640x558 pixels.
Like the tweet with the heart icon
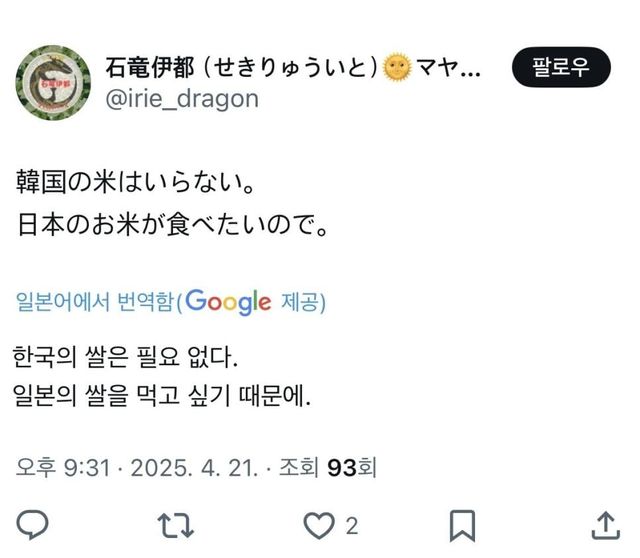tap(320, 525)
